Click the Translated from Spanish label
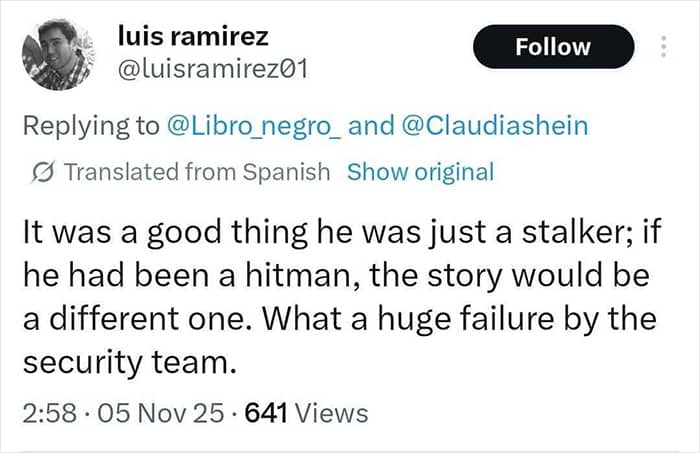 click(196, 171)
